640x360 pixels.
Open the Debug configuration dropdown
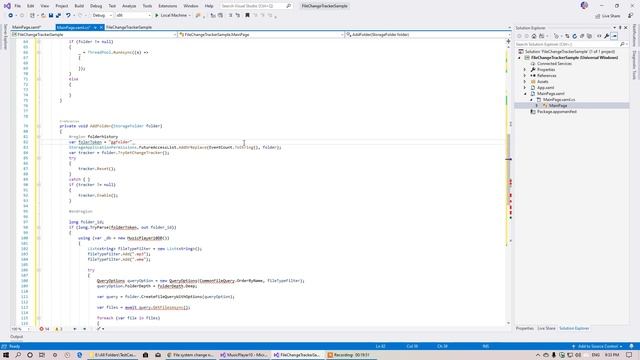click(x=102, y=16)
